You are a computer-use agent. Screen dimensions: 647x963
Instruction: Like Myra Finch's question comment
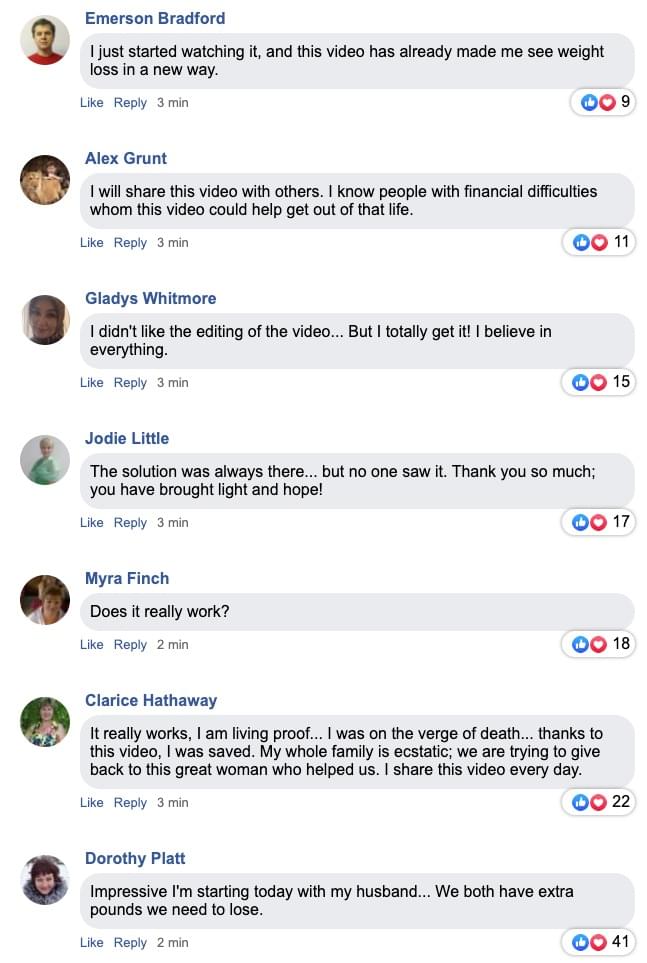point(92,645)
